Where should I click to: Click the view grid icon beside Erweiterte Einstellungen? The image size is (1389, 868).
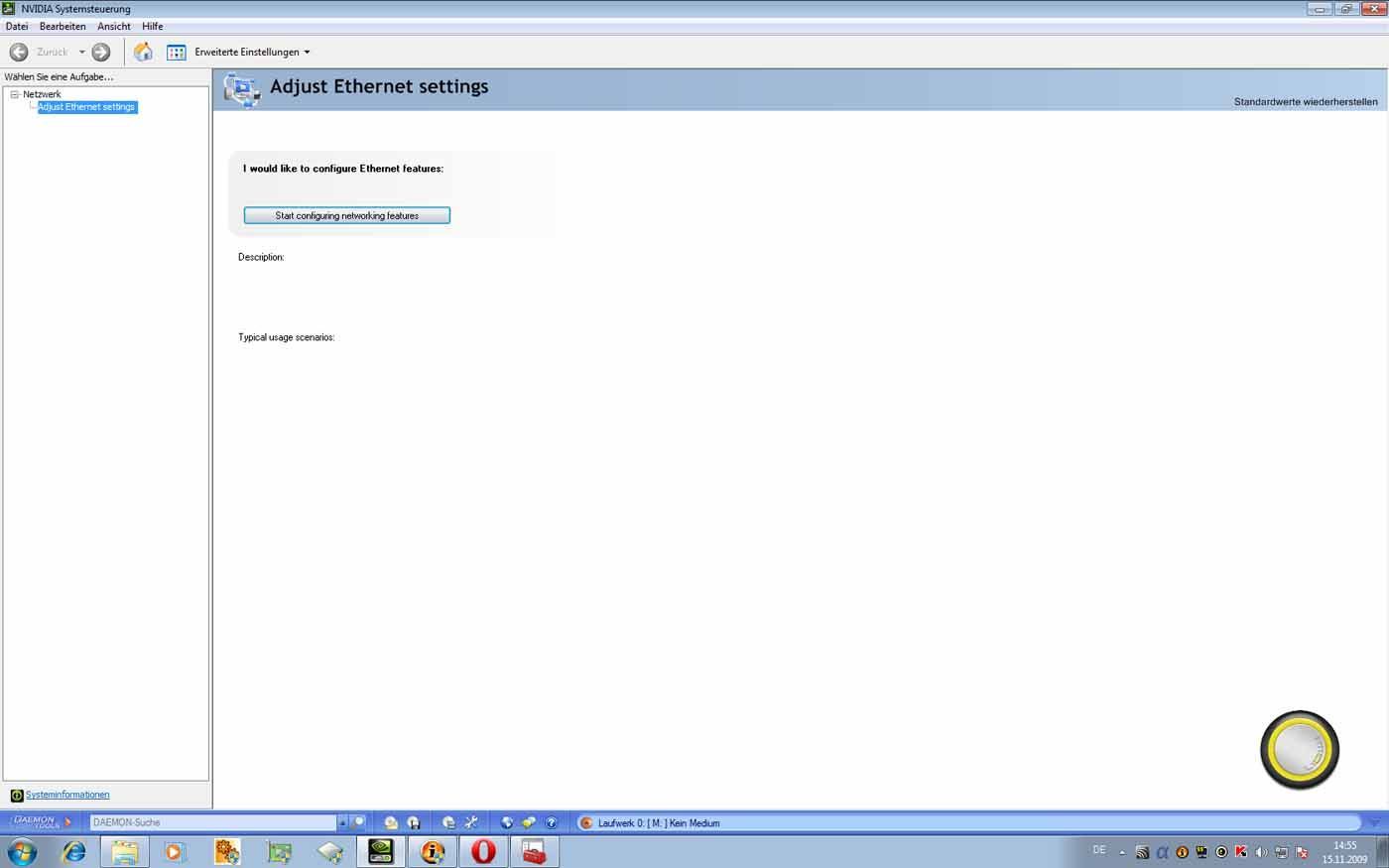177,52
